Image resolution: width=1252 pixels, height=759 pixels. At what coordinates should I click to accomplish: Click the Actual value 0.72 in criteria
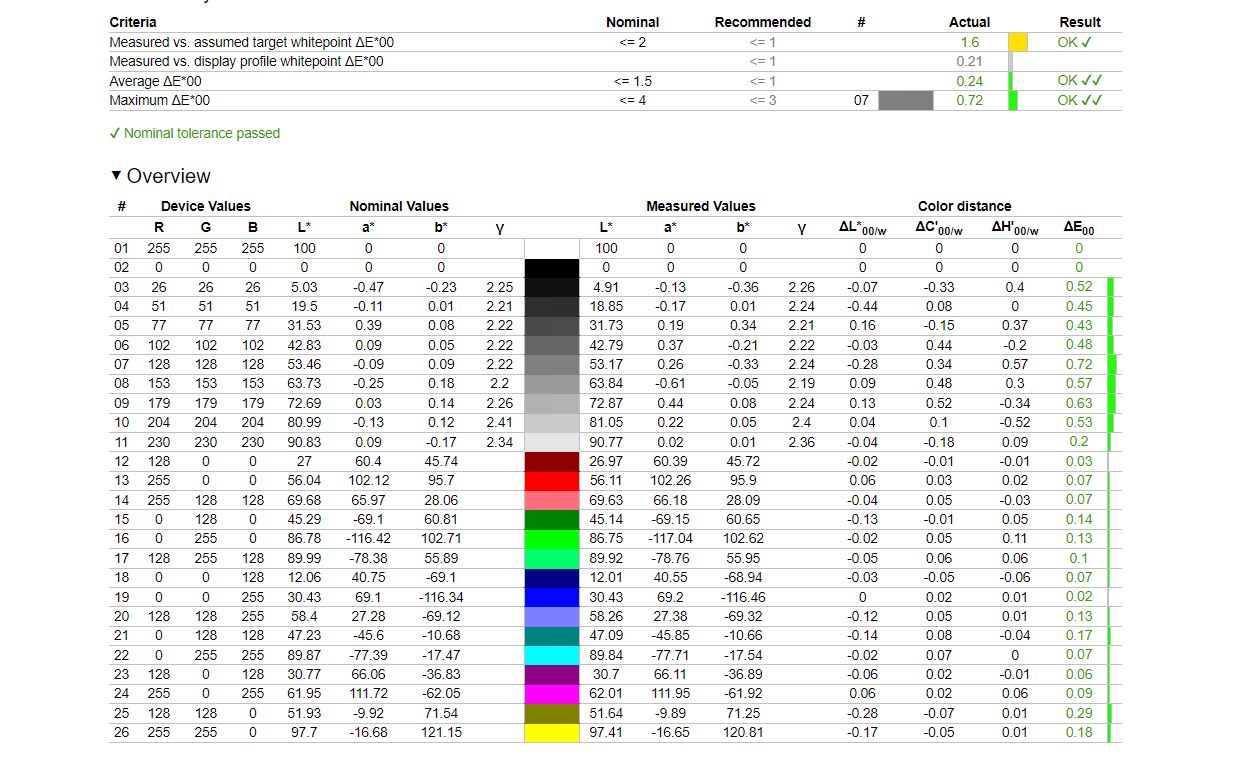point(969,100)
